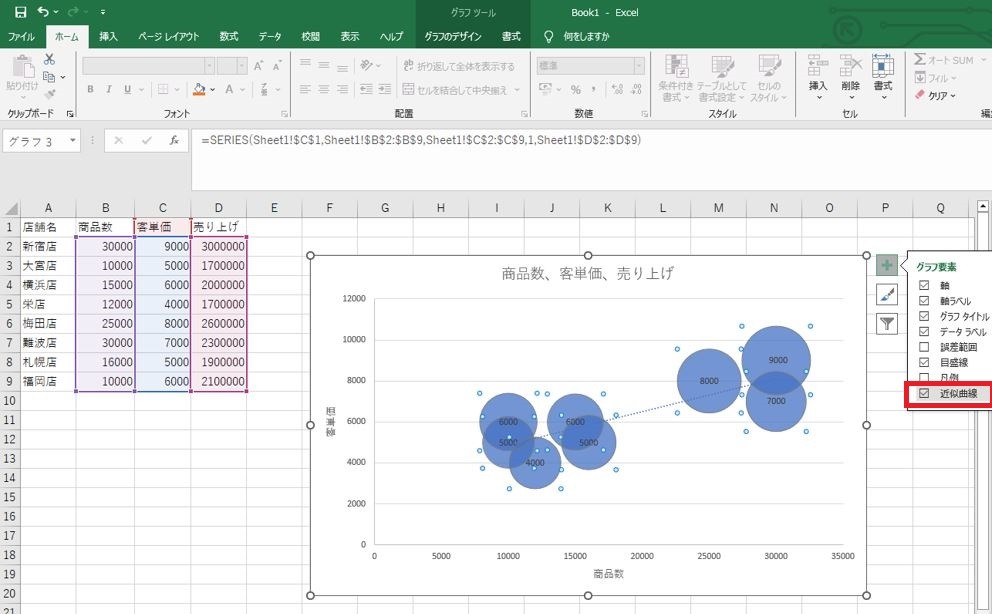Screen dimensions: 992x614
Task: Click the increase indent icon
Action: 385,89
